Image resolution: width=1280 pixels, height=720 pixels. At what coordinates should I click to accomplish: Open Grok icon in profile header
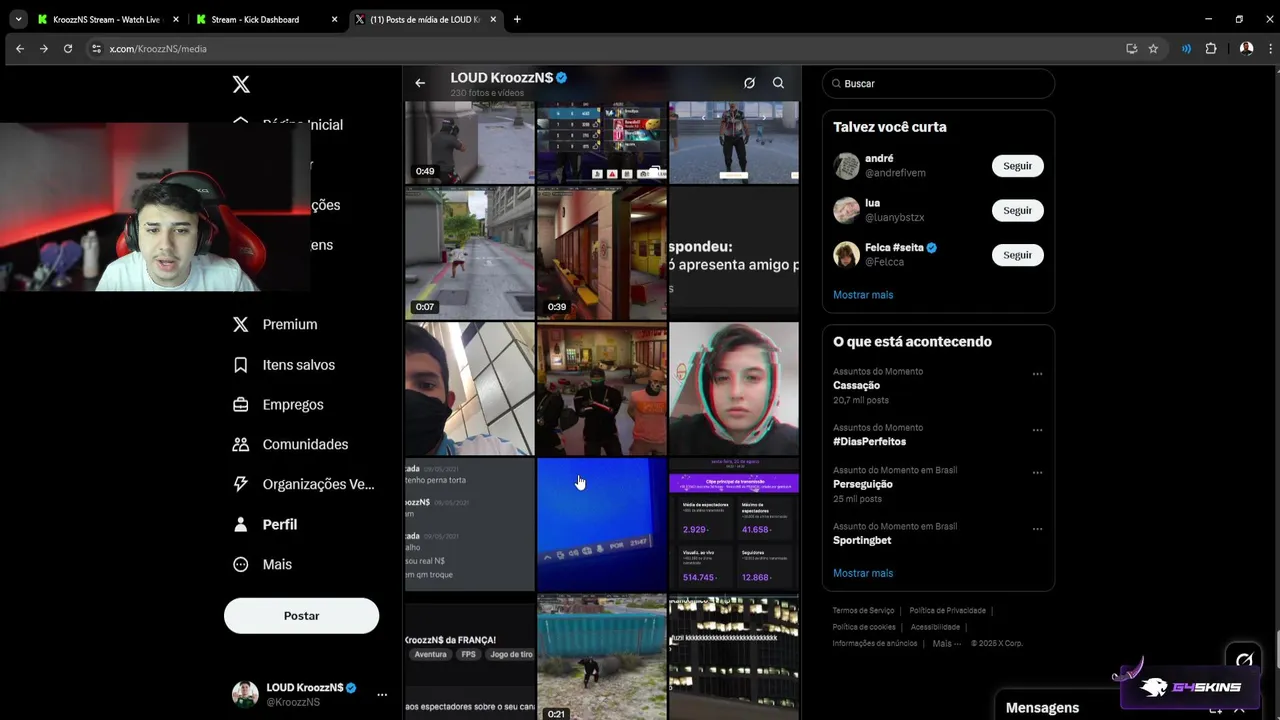point(749,83)
